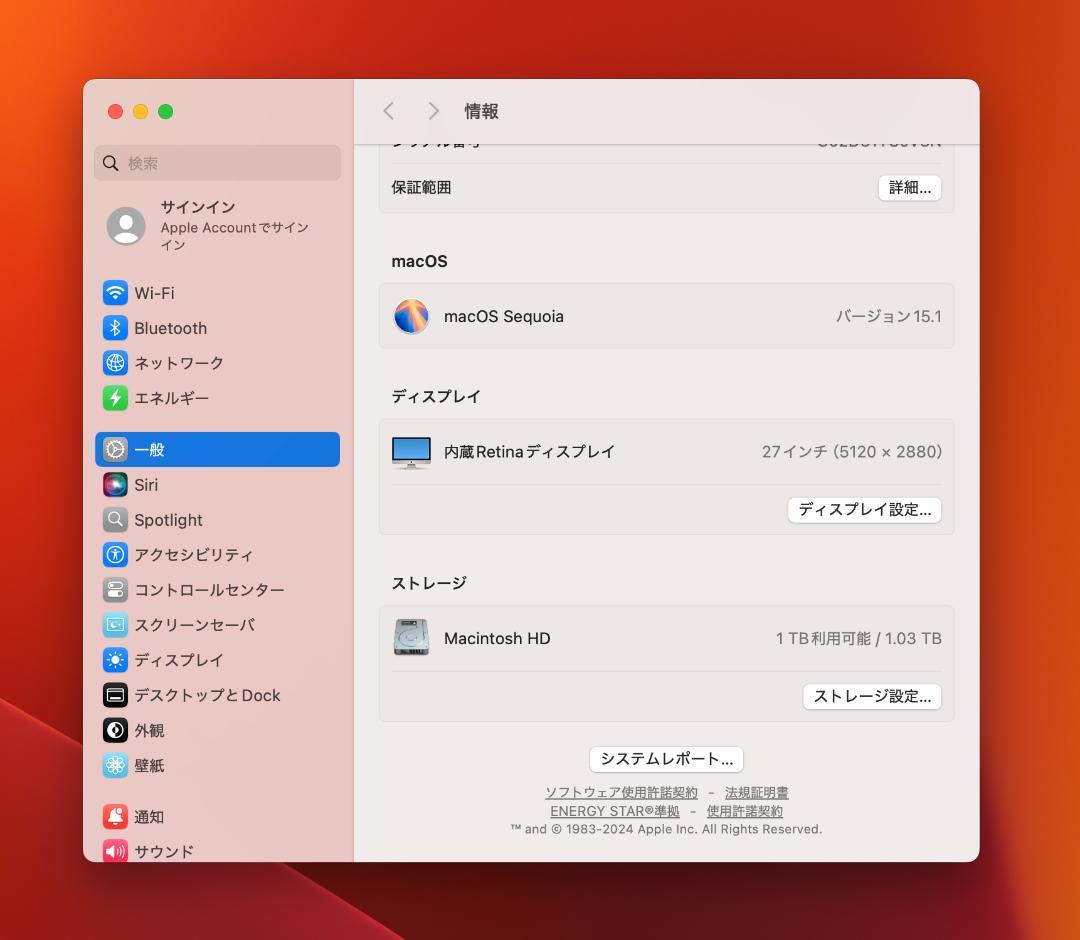Screen dimensions: 1080x940
Task: Click the ディスプレイ設定 button
Action: [864, 509]
